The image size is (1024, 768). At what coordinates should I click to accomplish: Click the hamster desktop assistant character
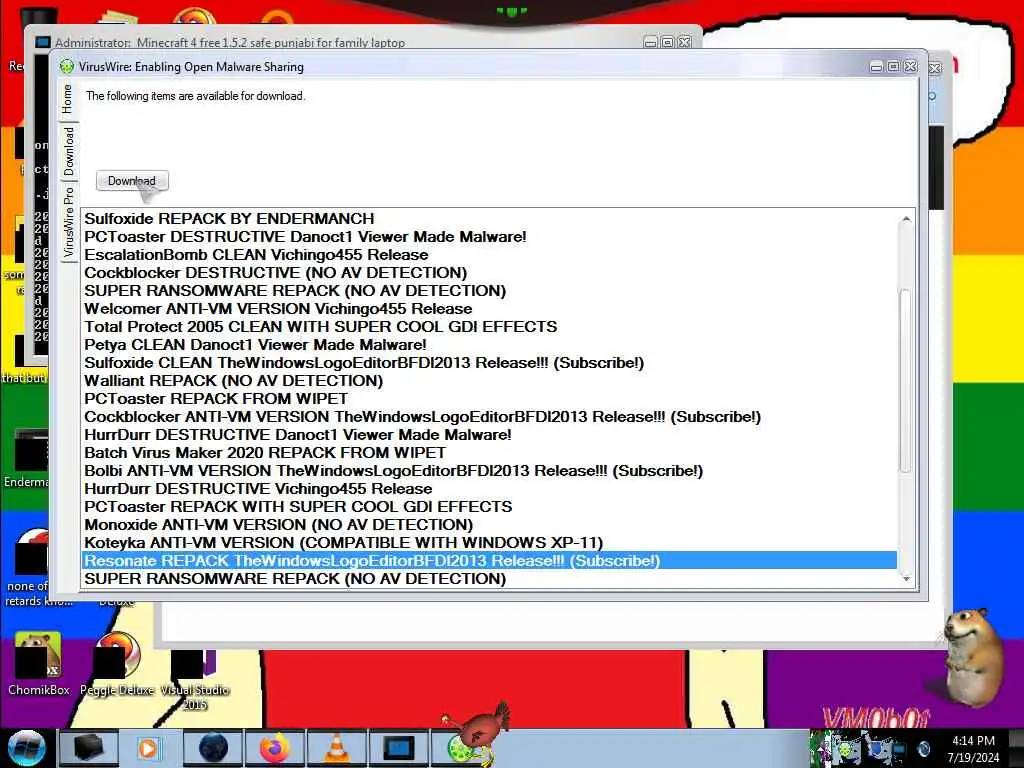pyautogui.click(x=974, y=656)
